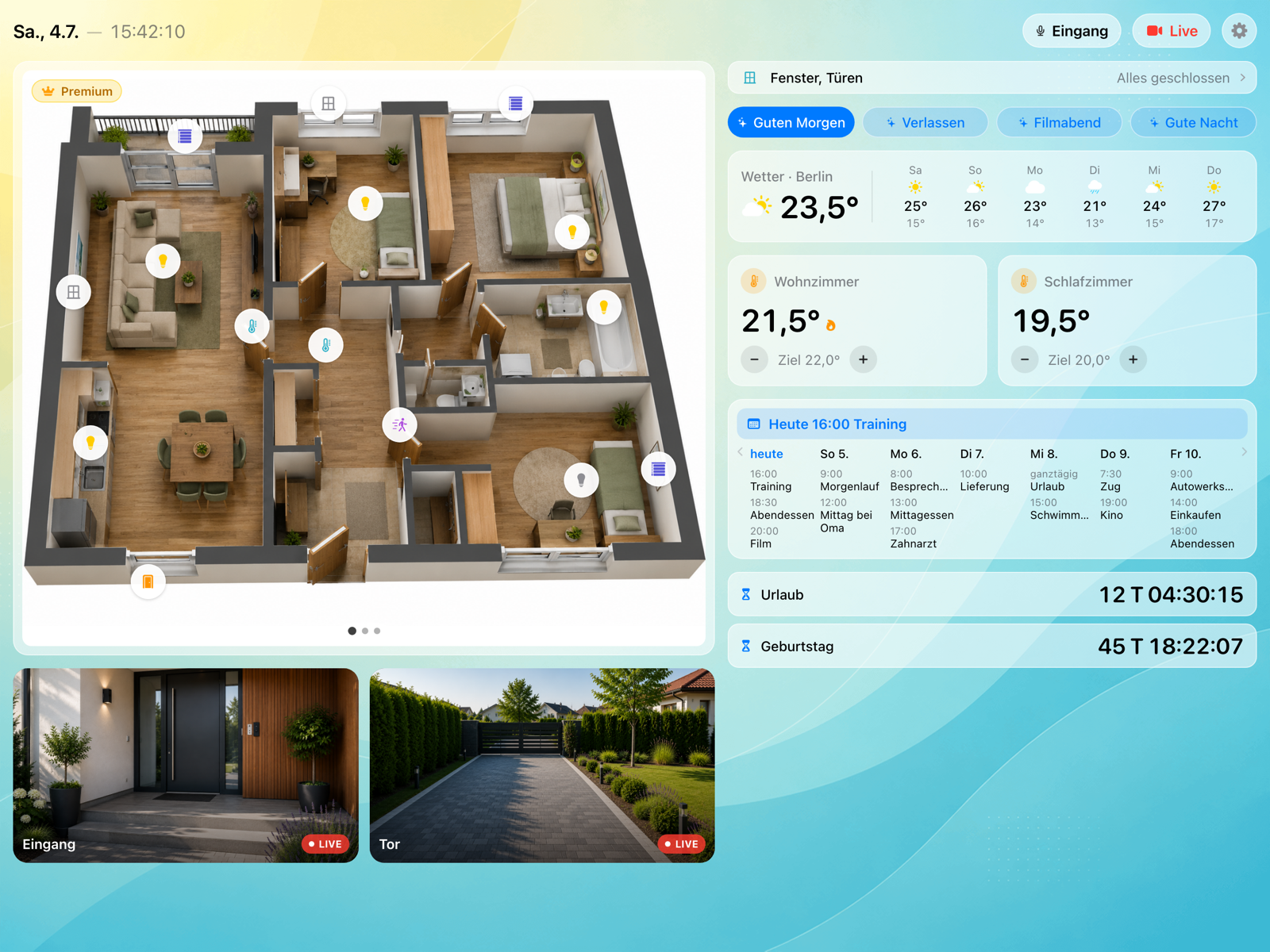Click the Fenster, Türen window icon

pyautogui.click(x=749, y=78)
